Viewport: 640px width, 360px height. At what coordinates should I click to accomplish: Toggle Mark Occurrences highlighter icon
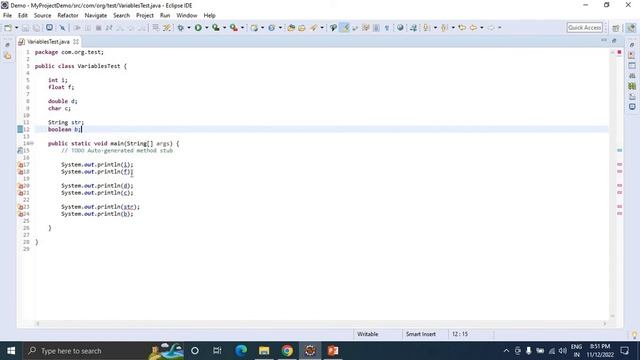pos(345,28)
